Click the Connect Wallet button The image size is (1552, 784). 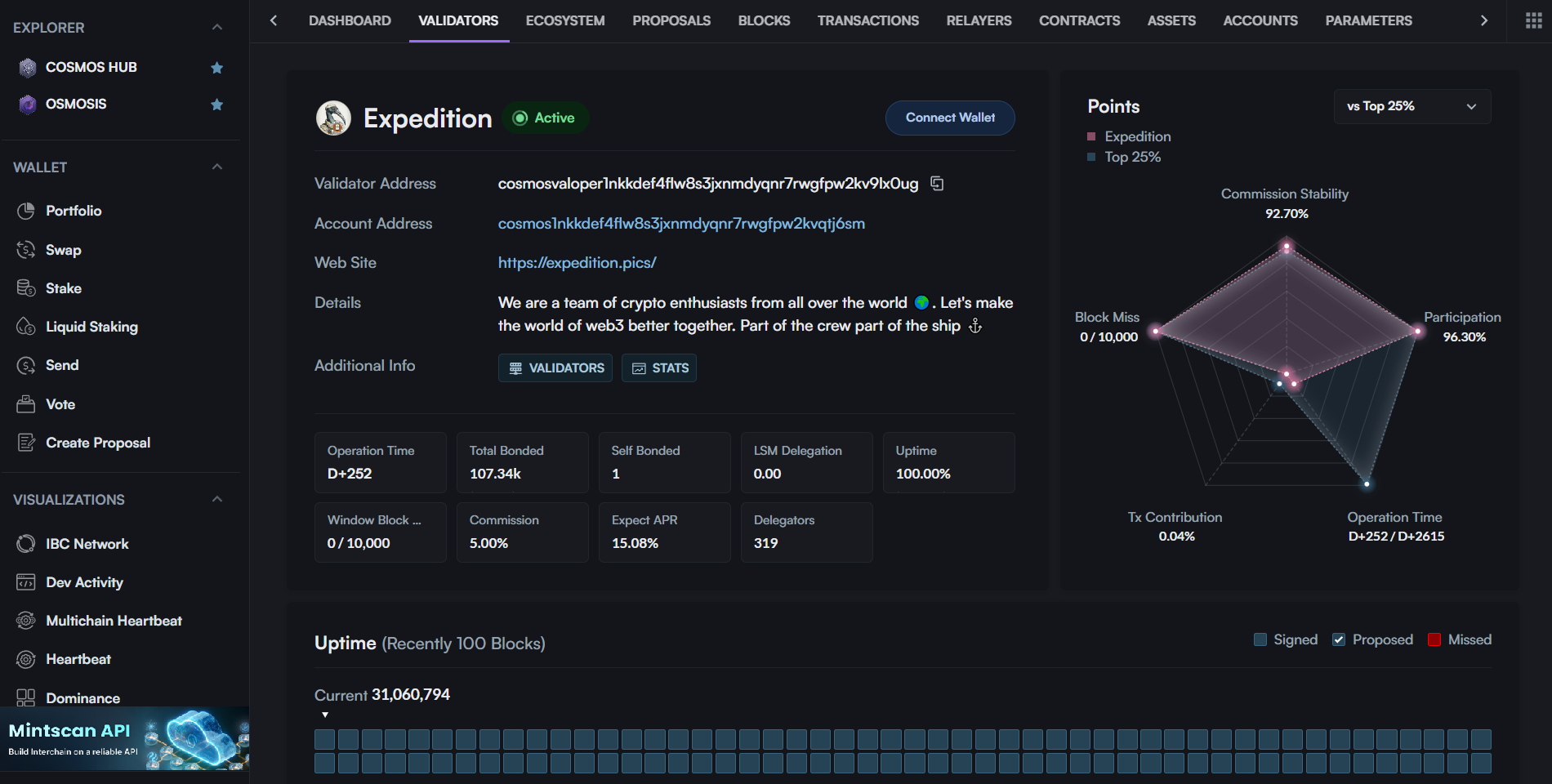[x=950, y=118]
